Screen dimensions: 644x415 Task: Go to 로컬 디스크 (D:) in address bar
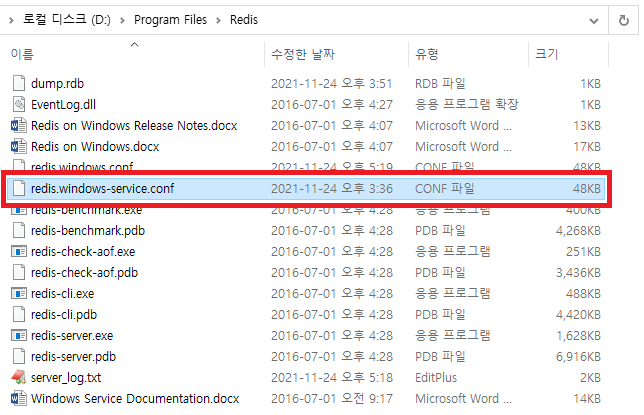(67, 19)
